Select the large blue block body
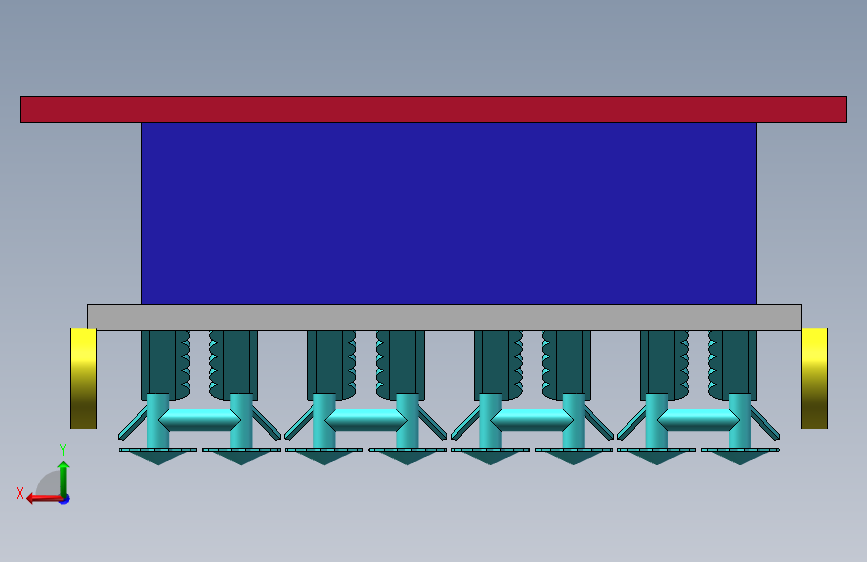867x562 pixels. (449, 213)
